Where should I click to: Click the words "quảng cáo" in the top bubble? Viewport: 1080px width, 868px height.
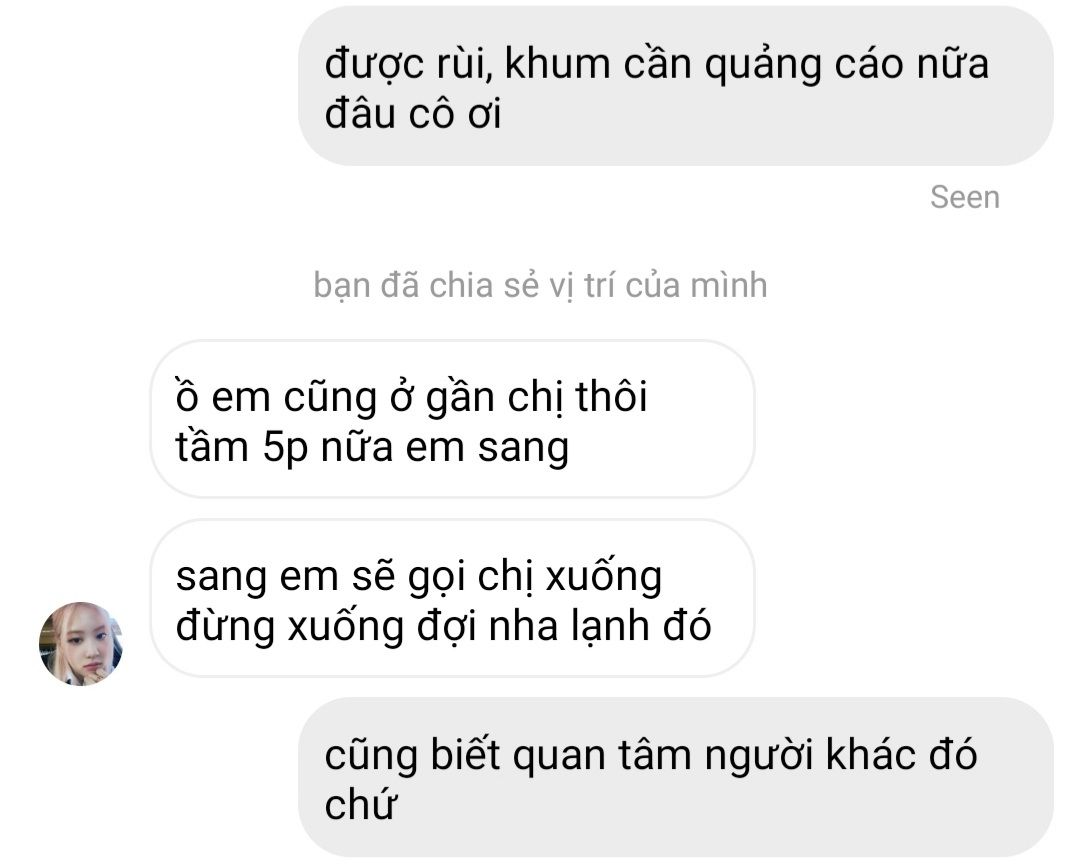point(803,65)
